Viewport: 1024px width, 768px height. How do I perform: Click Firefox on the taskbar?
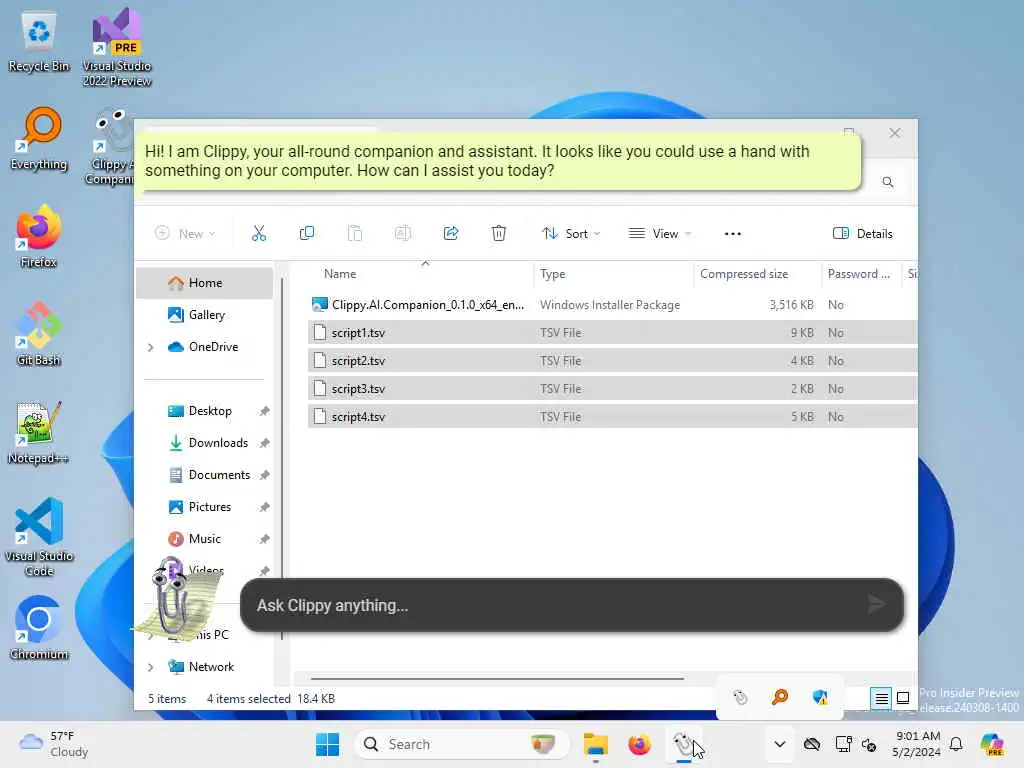click(x=639, y=744)
